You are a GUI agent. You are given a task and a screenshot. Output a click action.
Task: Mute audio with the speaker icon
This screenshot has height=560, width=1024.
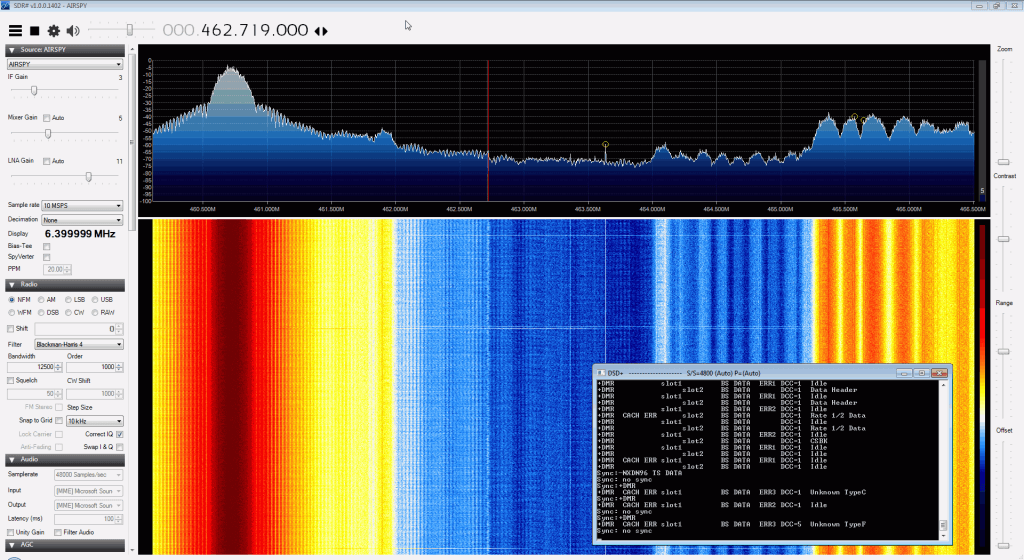pos(73,31)
